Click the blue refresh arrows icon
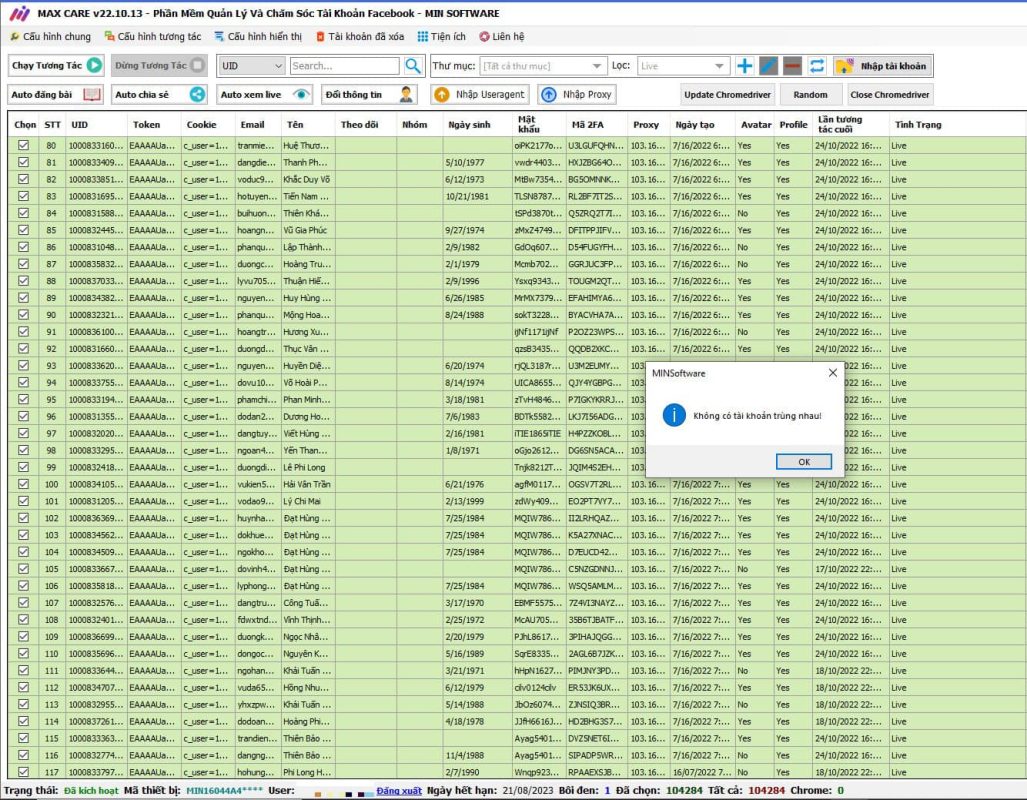The image size is (1027, 800). click(x=817, y=66)
